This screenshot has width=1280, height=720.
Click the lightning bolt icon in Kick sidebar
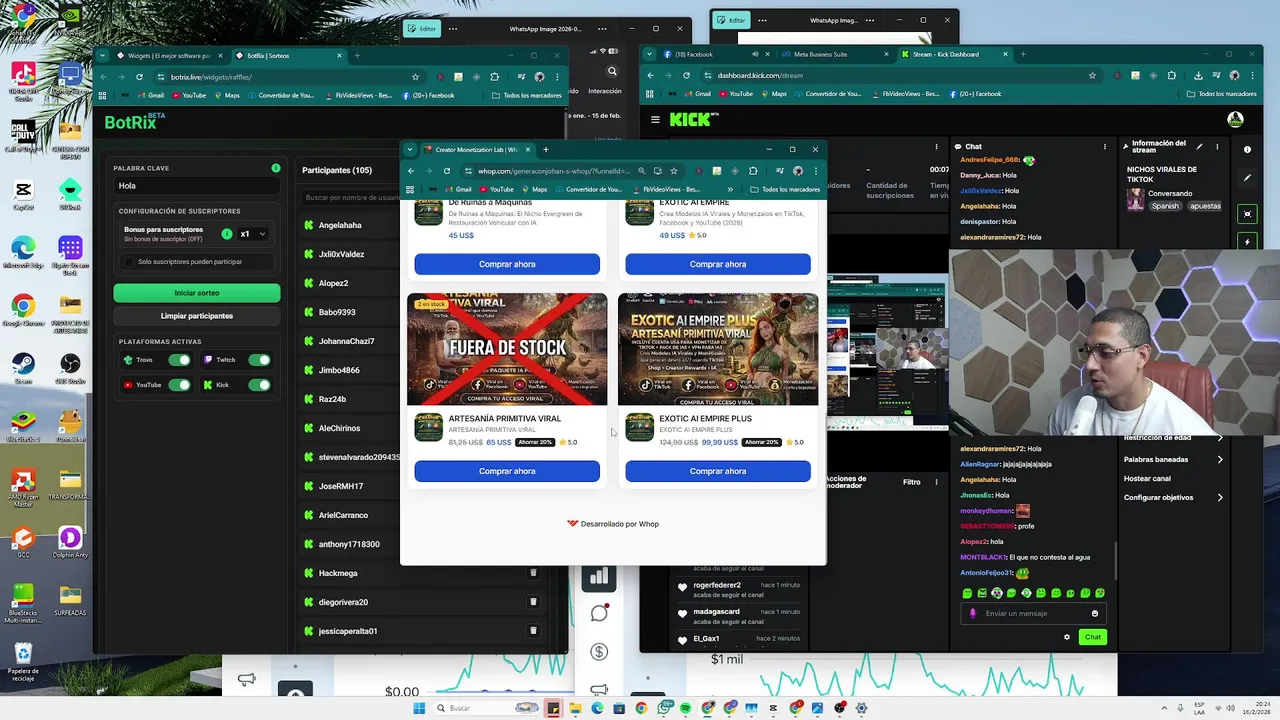[1247, 242]
